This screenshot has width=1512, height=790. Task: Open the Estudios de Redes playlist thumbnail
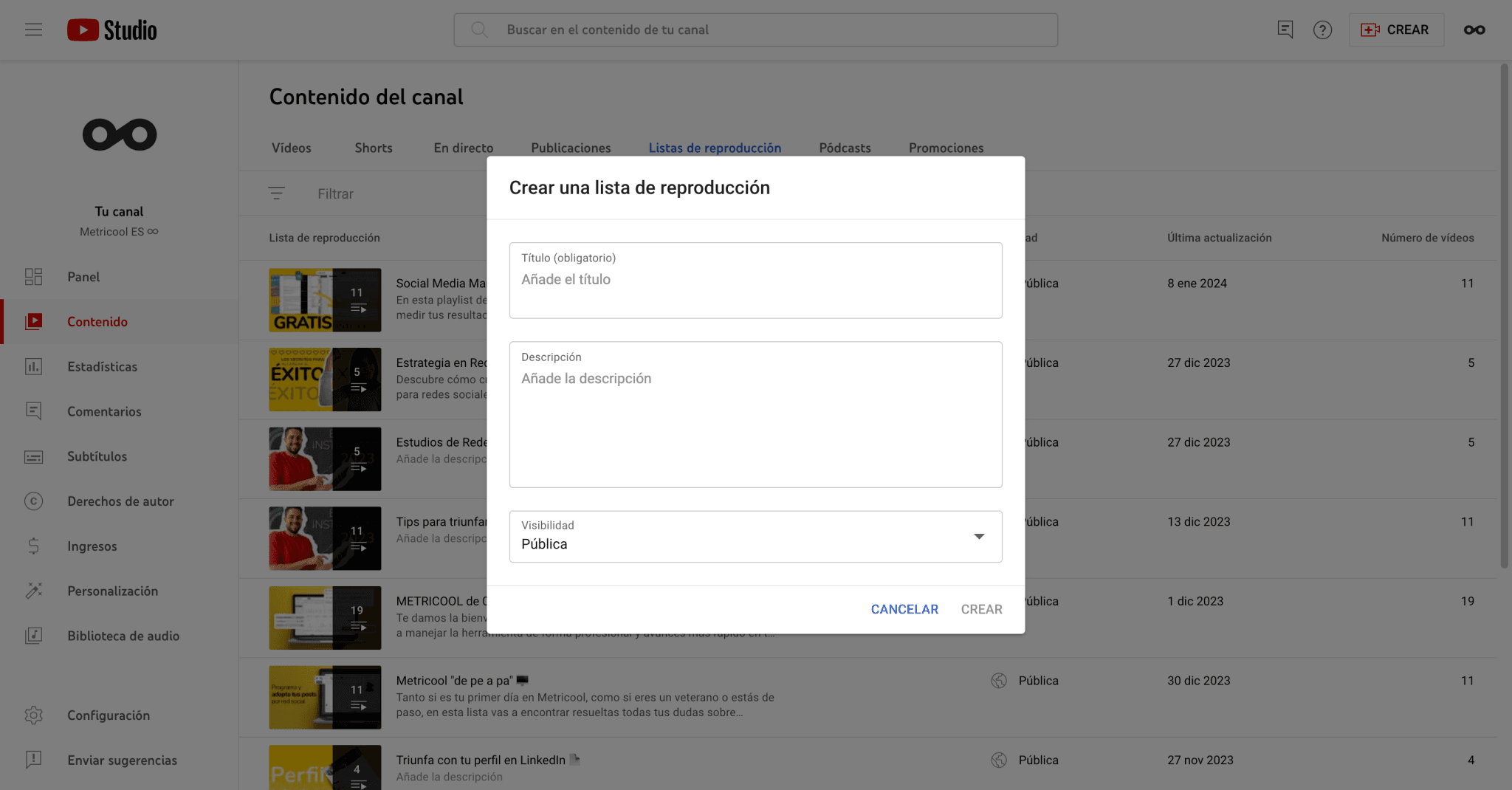pyautogui.click(x=325, y=458)
